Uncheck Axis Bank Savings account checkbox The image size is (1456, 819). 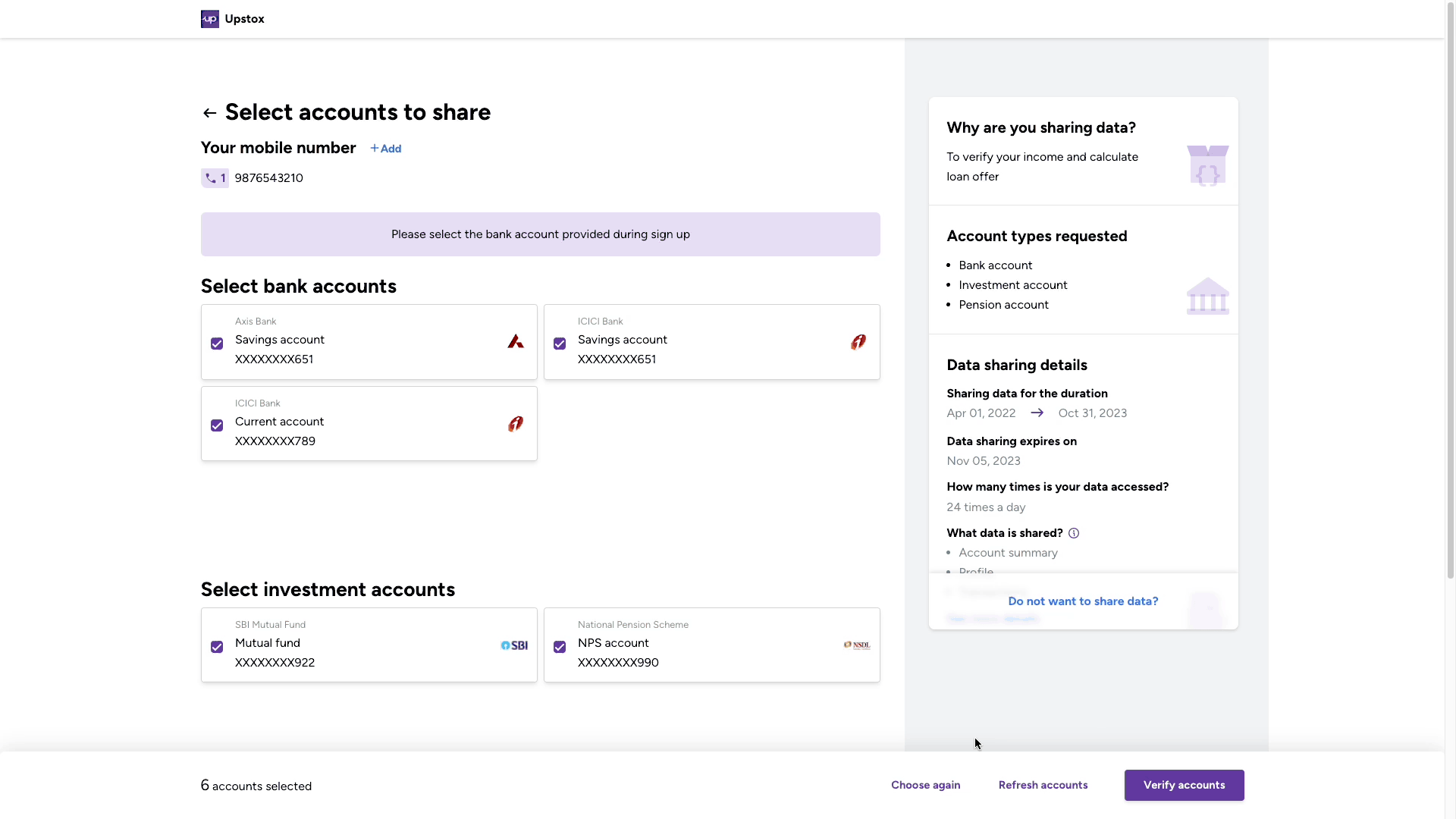(x=217, y=344)
